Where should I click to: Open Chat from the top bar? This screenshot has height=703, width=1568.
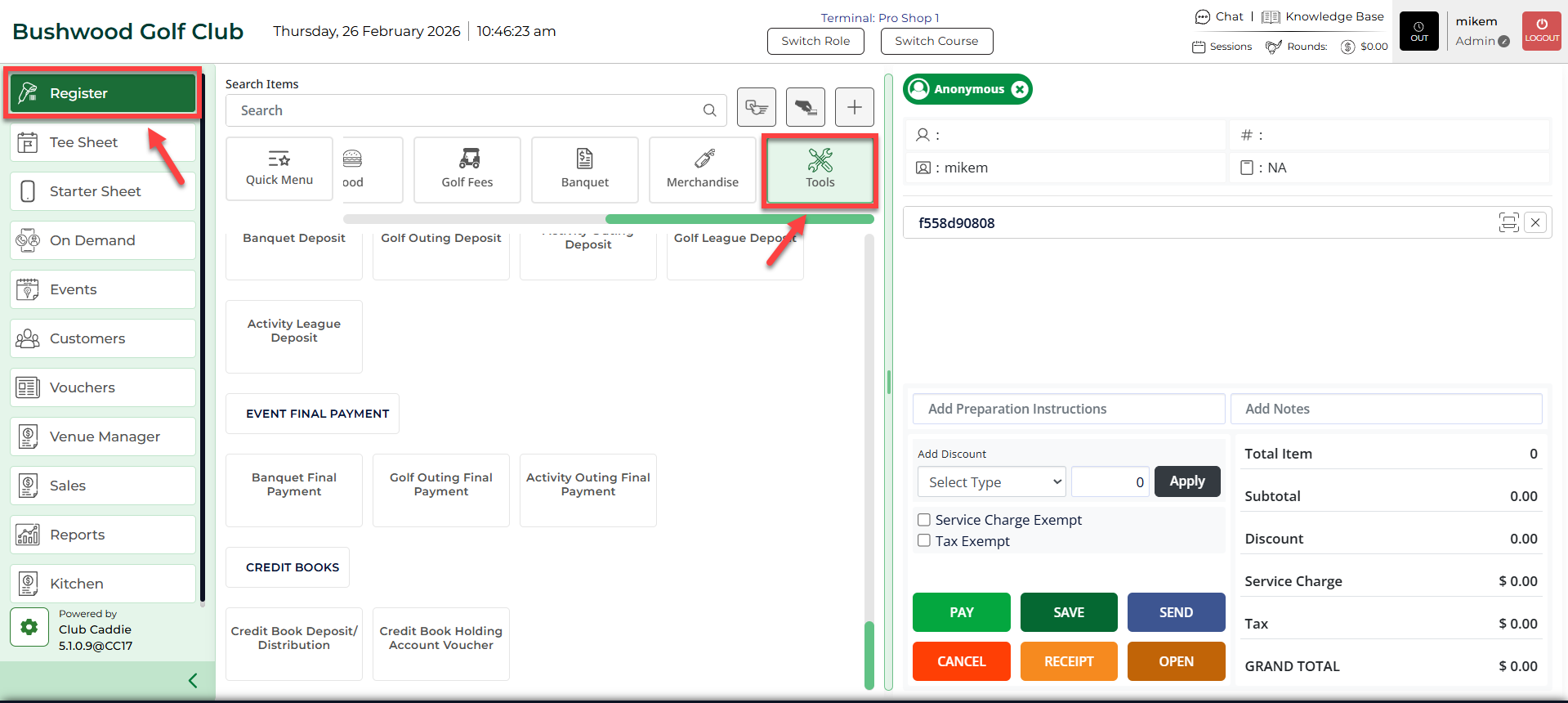1219,16
